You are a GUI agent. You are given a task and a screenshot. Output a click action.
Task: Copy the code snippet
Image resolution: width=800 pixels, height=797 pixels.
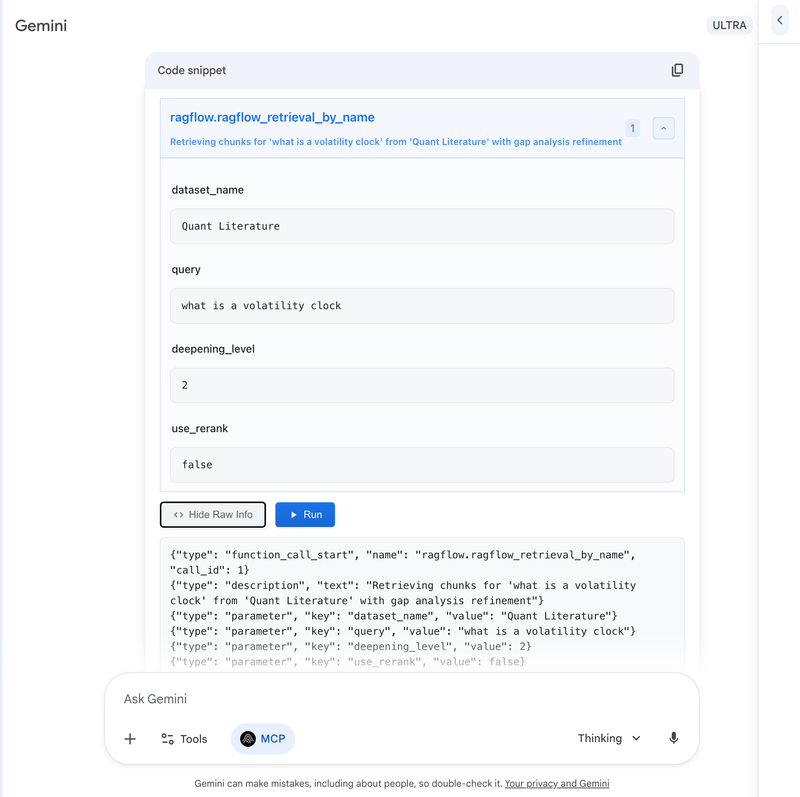[x=677, y=70]
